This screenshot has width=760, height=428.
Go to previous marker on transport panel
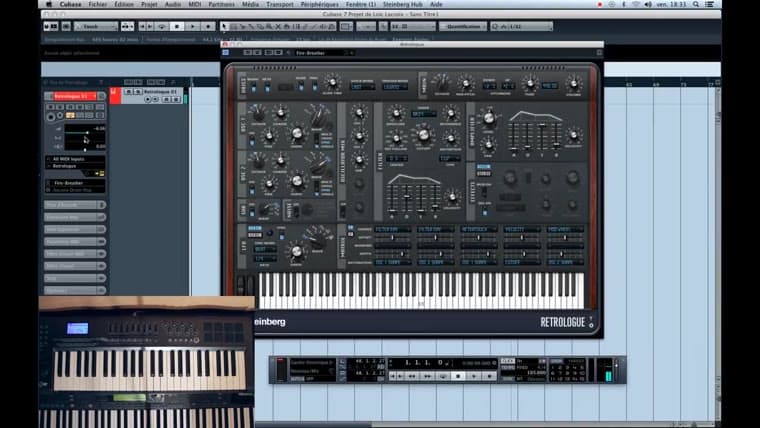(x=393, y=376)
